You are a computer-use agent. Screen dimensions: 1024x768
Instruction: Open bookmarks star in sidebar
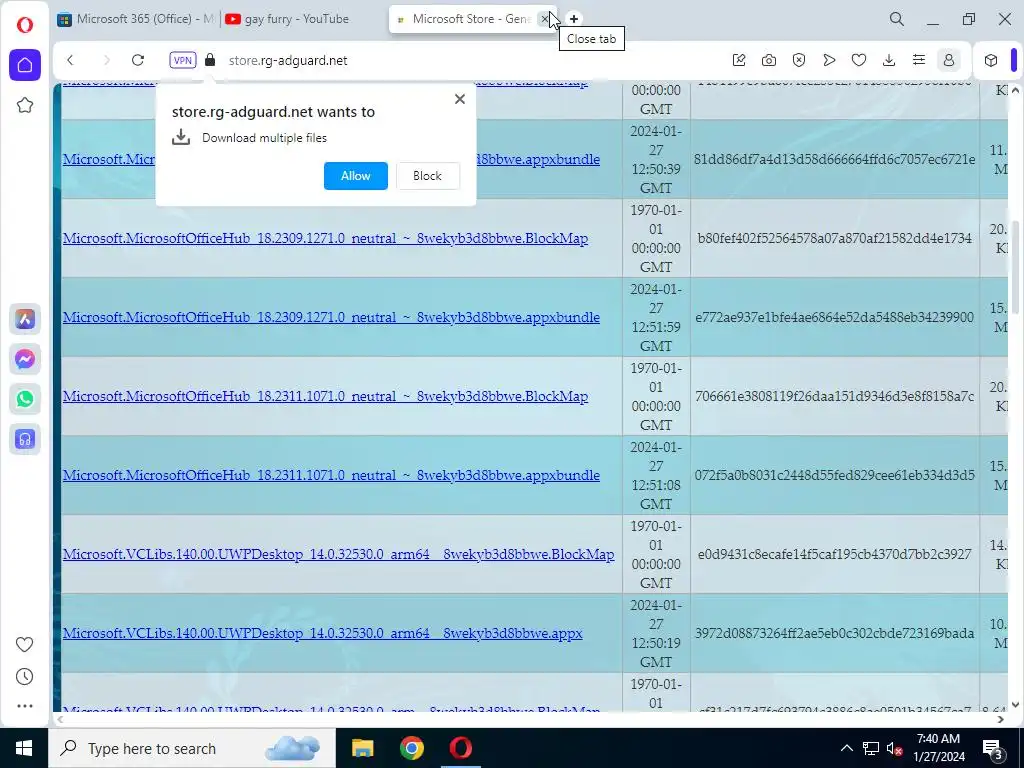(25, 105)
